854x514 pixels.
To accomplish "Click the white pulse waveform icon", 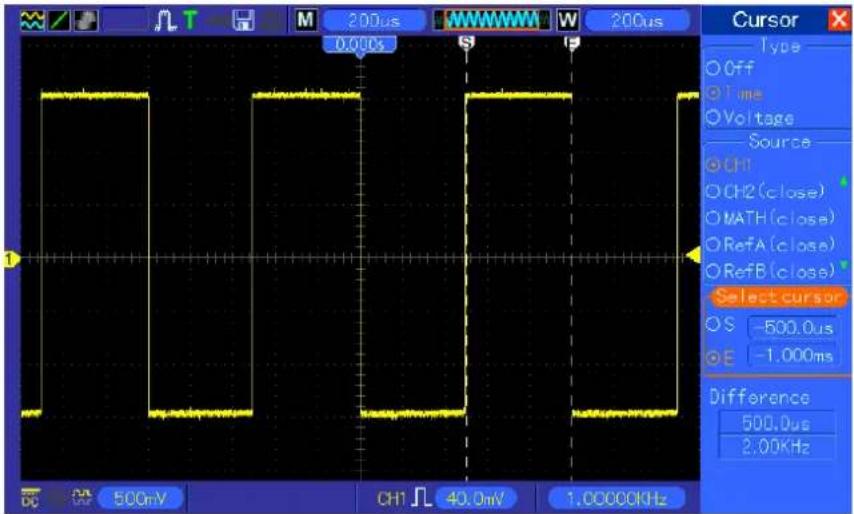I will [165, 21].
